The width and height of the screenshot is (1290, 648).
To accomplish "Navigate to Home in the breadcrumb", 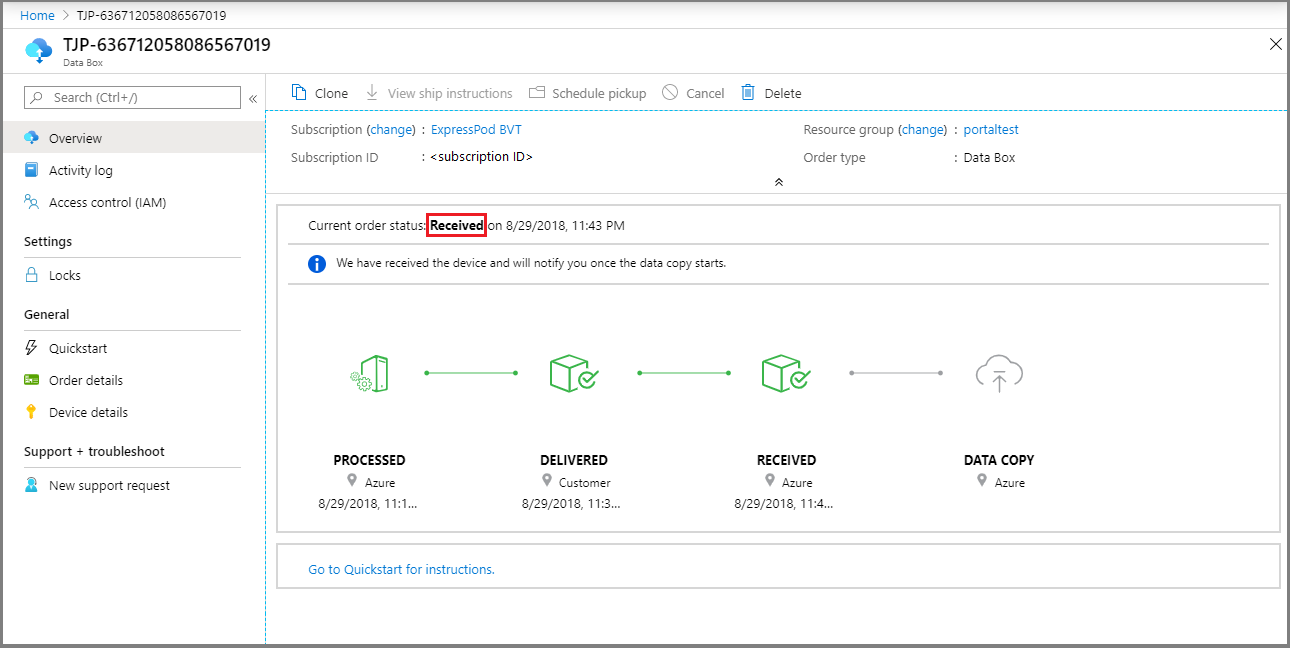I will coord(37,15).
